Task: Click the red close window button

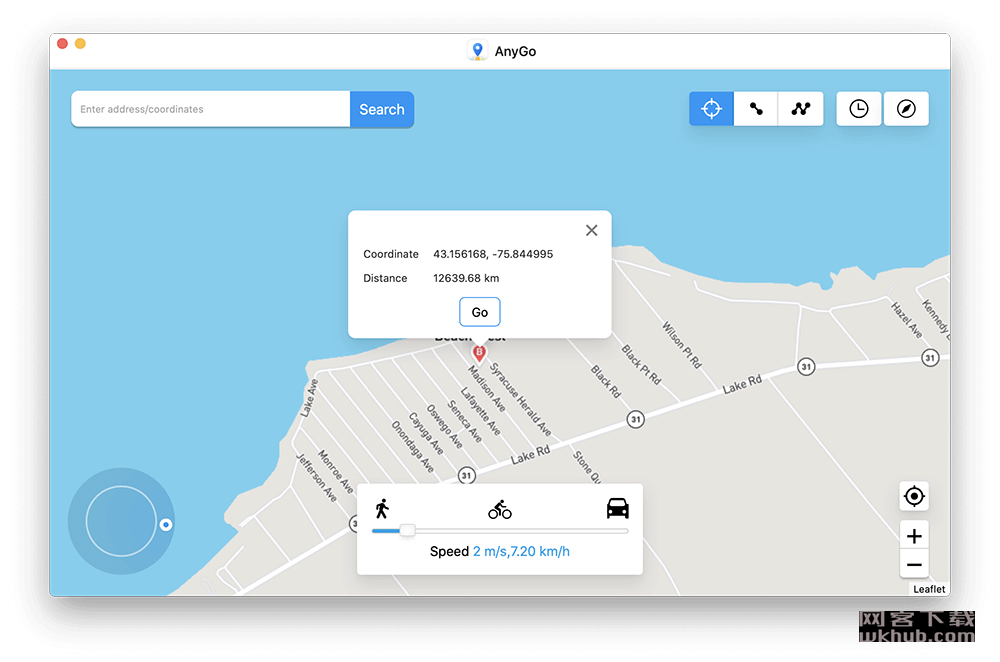Action: point(62,43)
